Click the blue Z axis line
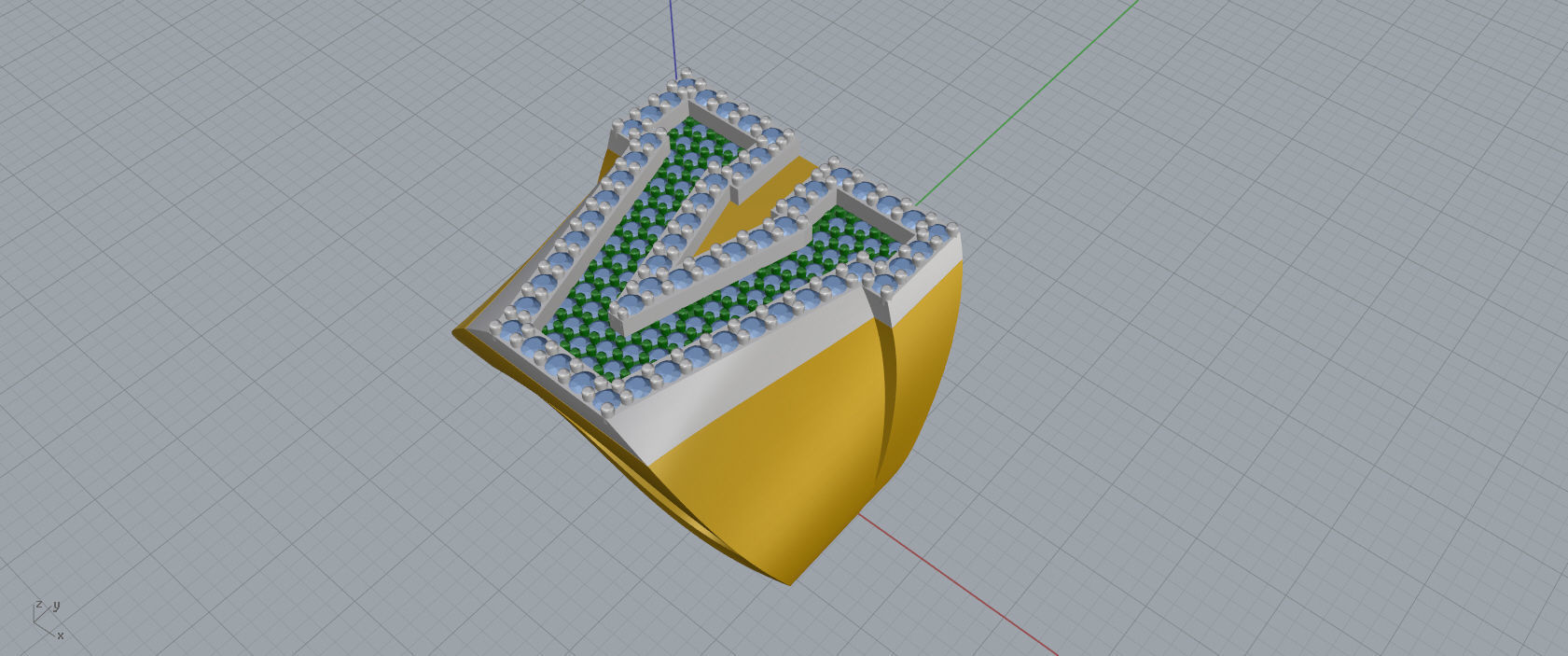 (x=673, y=39)
